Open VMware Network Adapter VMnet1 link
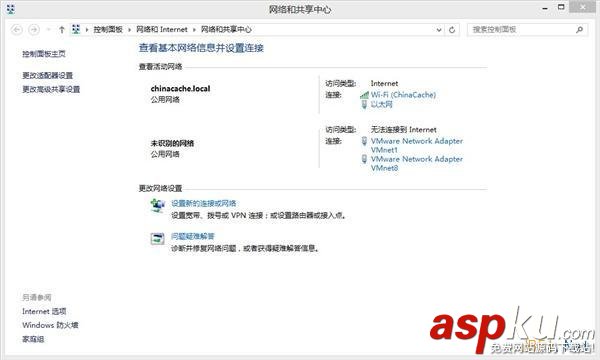The width and height of the screenshot is (600, 360). pyautogui.click(x=417, y=145)
